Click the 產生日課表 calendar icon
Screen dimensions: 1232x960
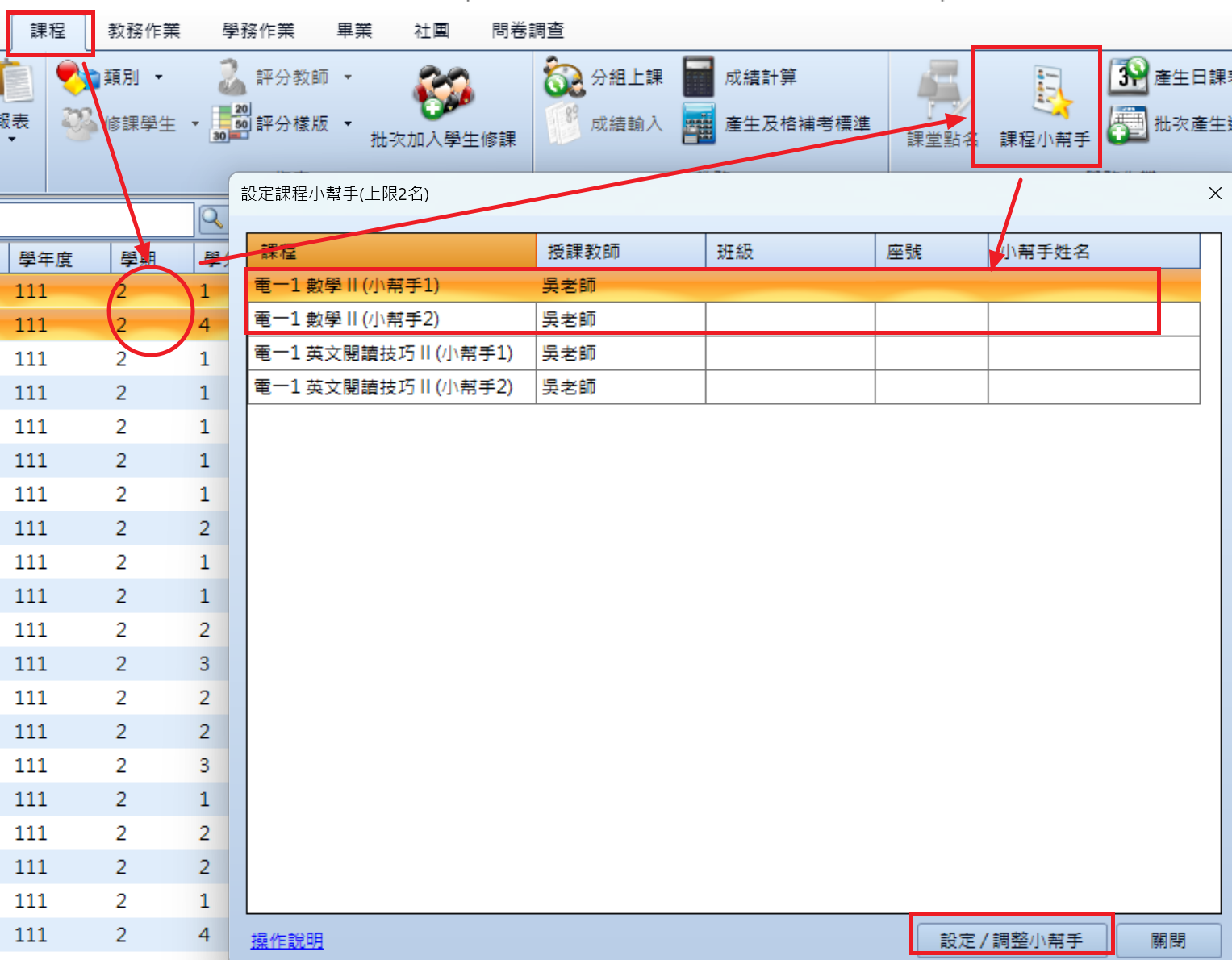[x=1128, y=77]
